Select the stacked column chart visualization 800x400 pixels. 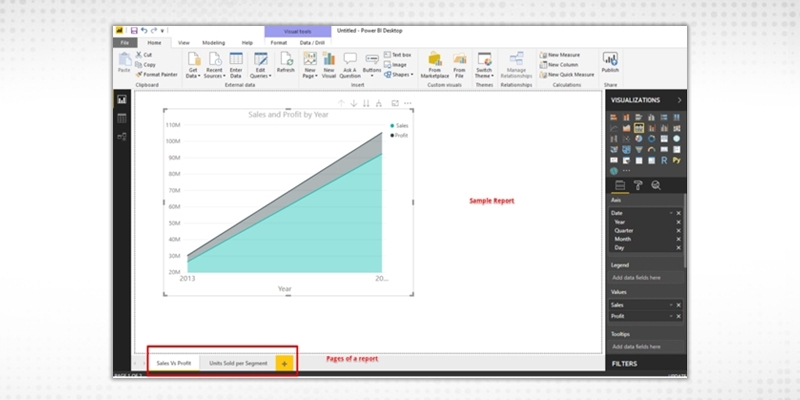coord(626,117)
